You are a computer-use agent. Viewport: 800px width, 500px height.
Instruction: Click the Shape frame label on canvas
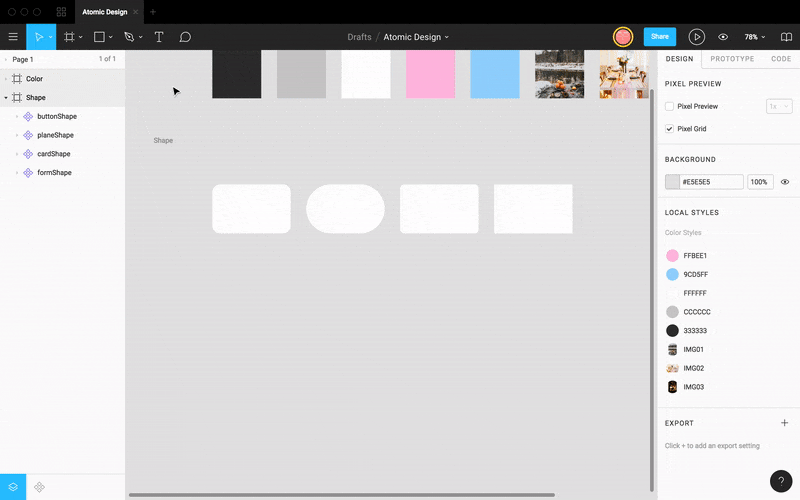click(x=163, y=140)
